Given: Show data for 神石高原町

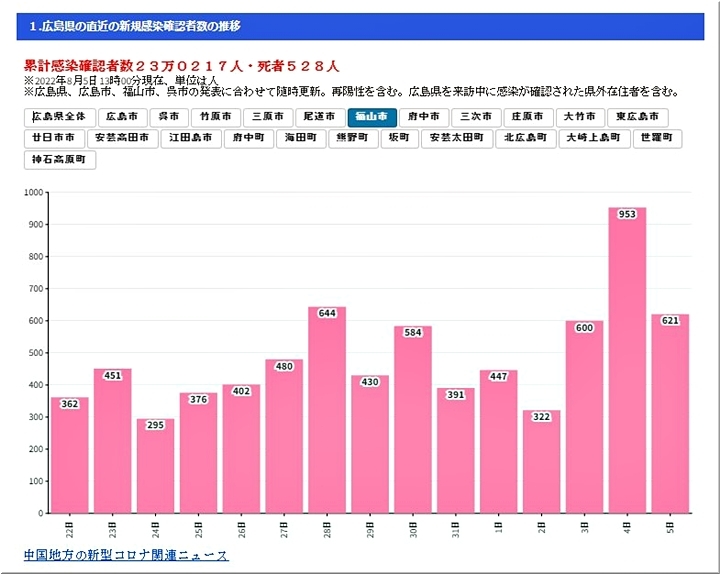Looking at the screenshot, I should 60,159.
